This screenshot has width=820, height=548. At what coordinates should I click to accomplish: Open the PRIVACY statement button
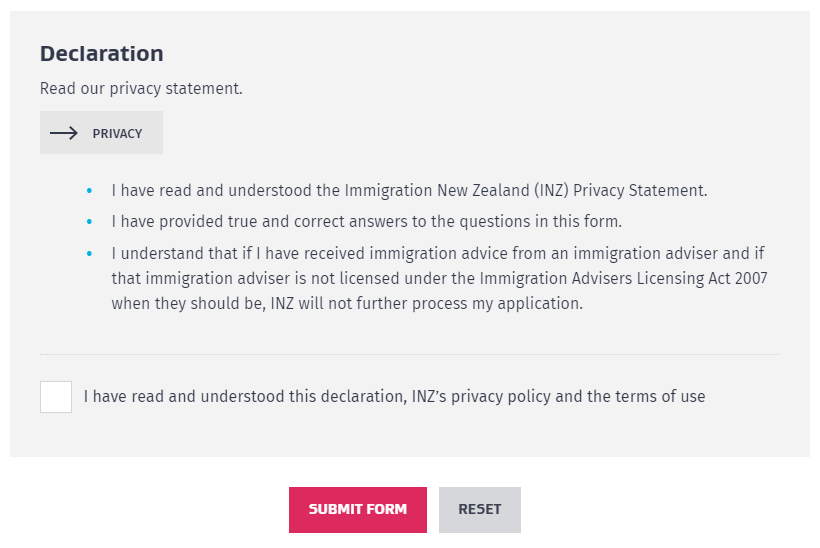pos(101,133)
